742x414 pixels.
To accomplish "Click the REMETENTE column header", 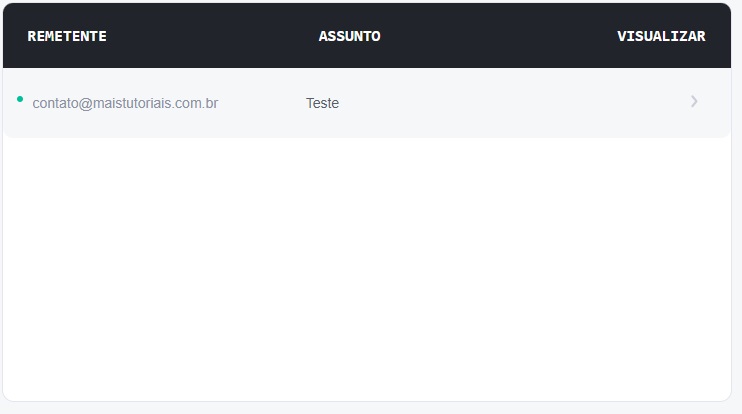I will pos(67,37).
